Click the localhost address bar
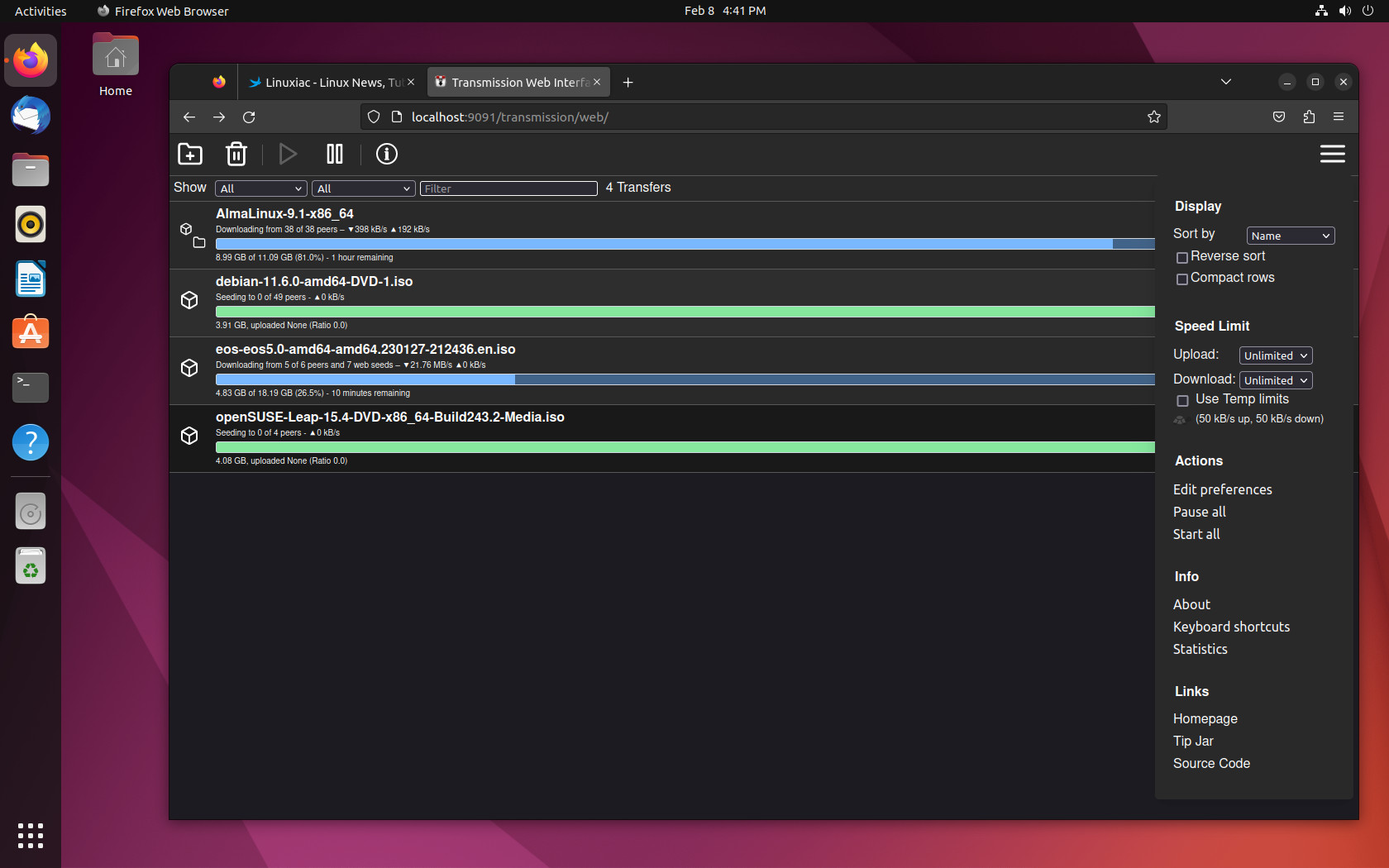Viewport: 1389px width, 868px height. pos(765,117)
